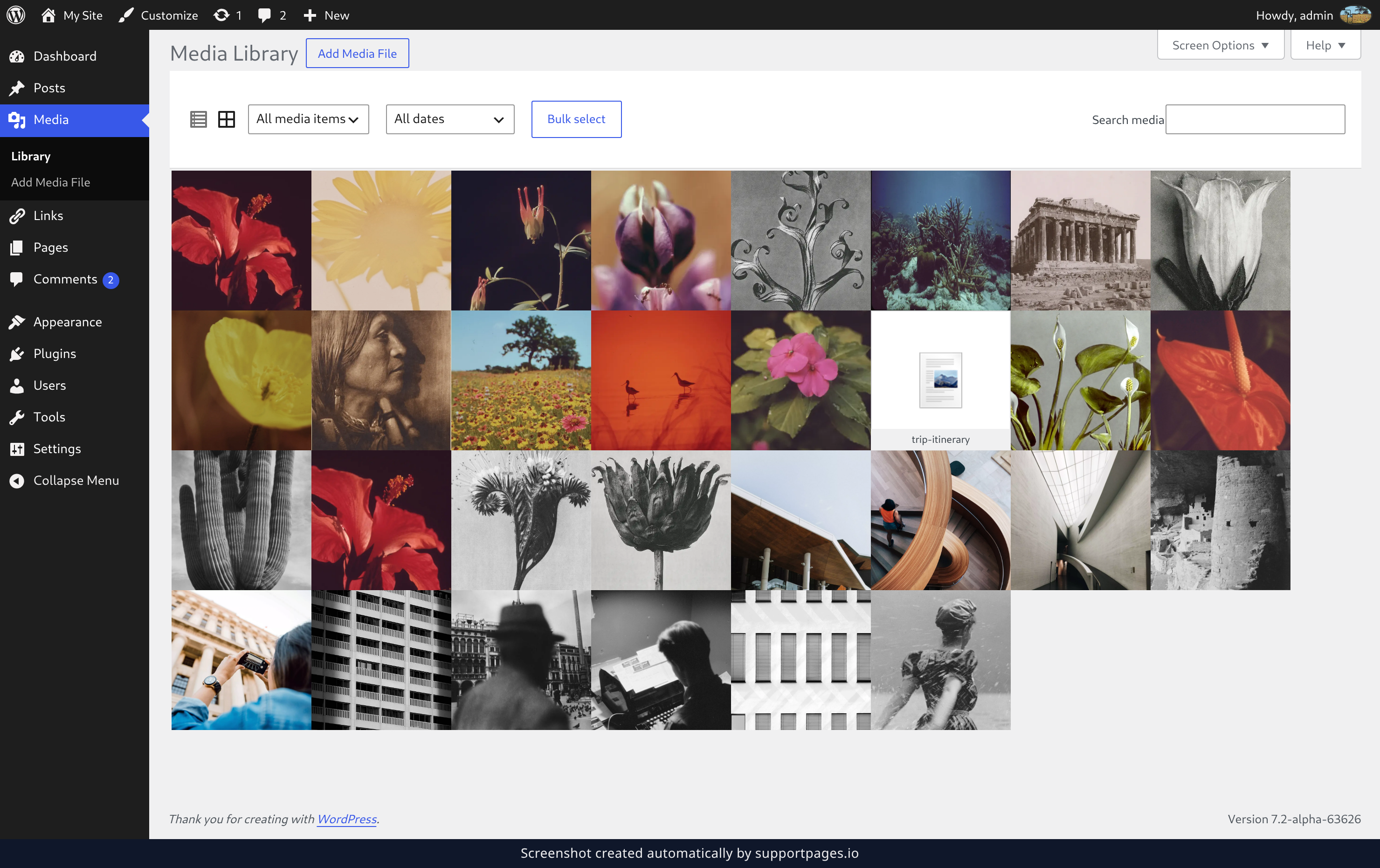Viewport: 1380px width, 868px height.
Task: Expand the Help panel
Action: tap(1325, 45)
